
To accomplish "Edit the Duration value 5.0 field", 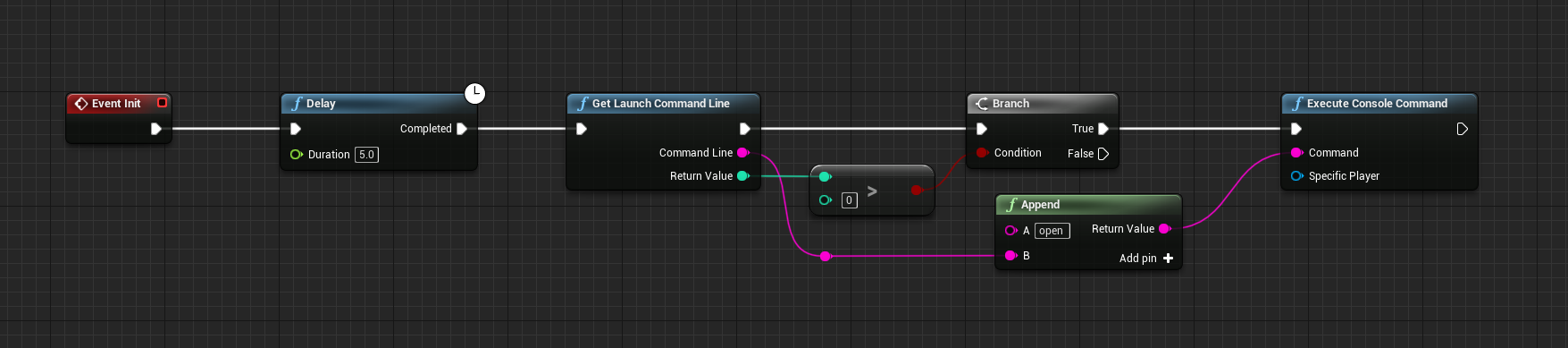I will pos(366,155).
